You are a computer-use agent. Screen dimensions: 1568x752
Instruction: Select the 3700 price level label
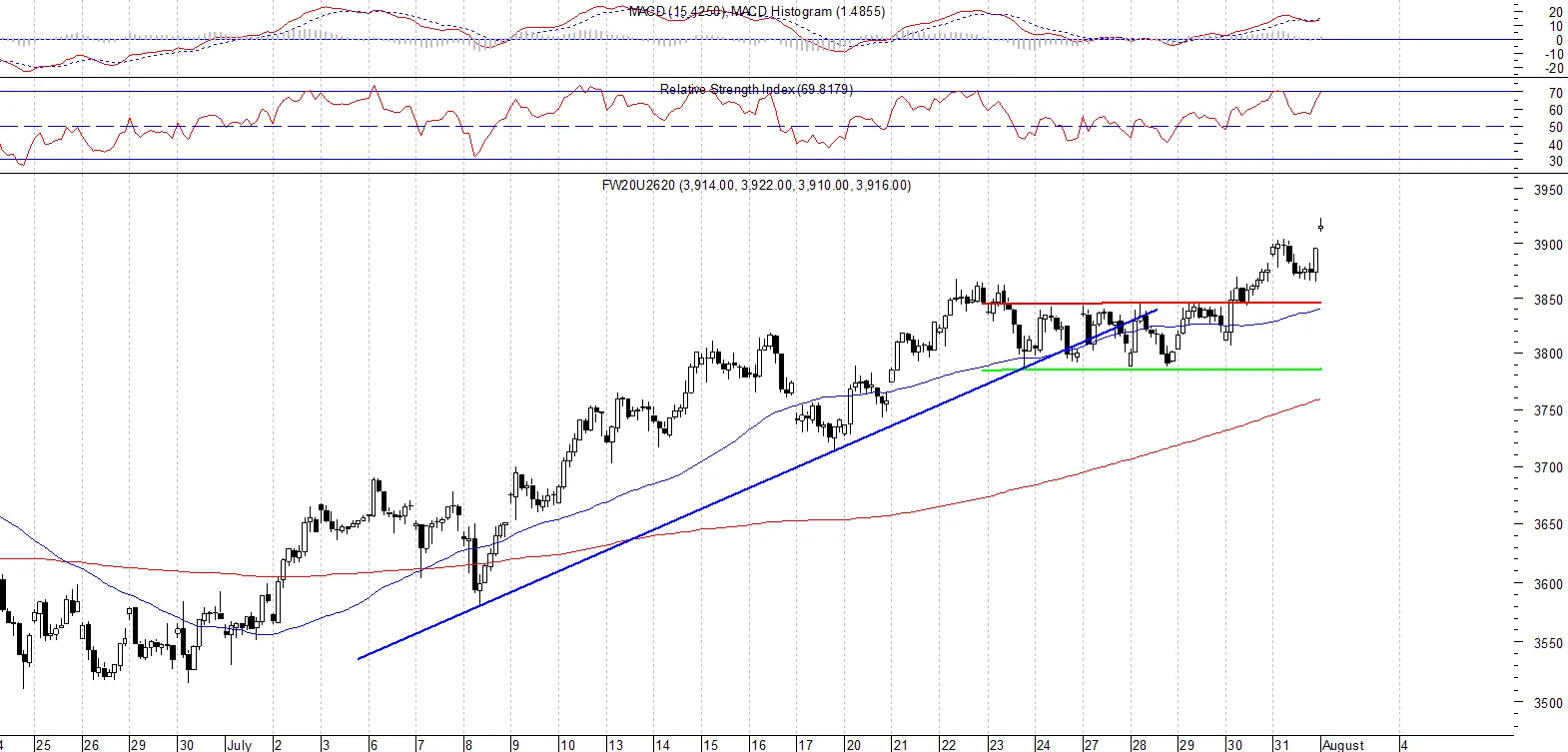click(1548, 467)
